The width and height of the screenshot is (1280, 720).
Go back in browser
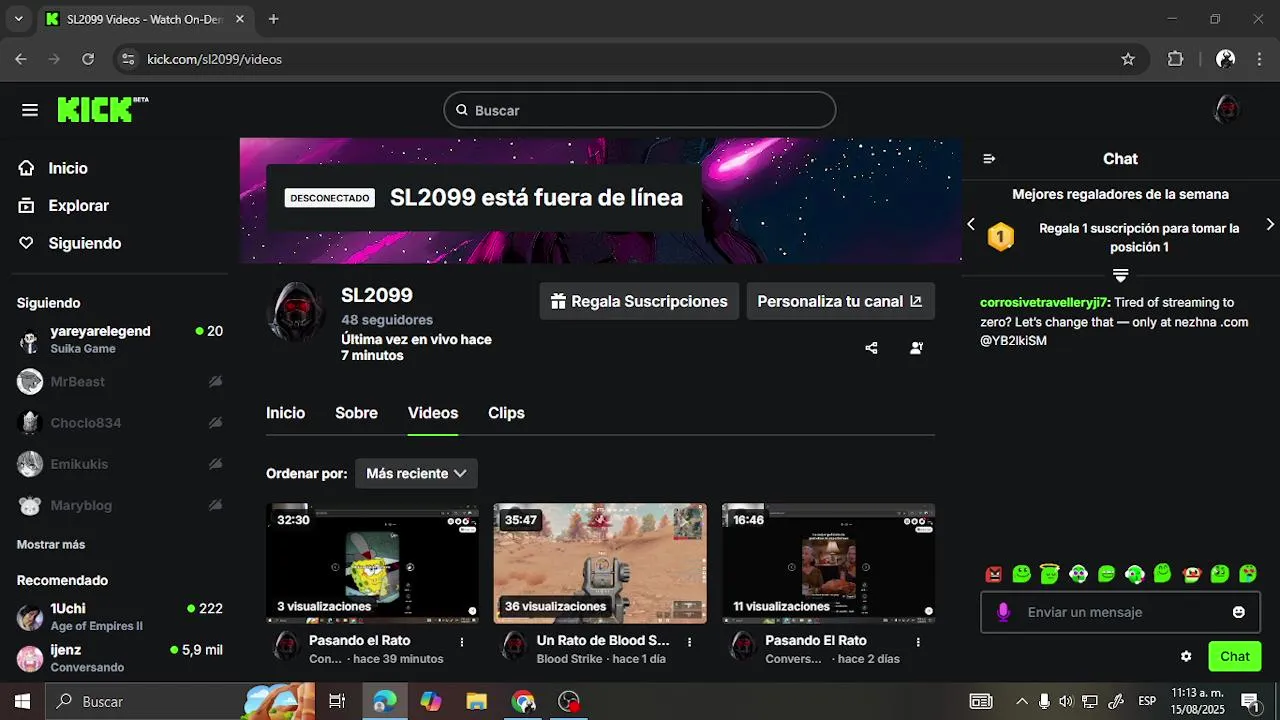(21, 59)
